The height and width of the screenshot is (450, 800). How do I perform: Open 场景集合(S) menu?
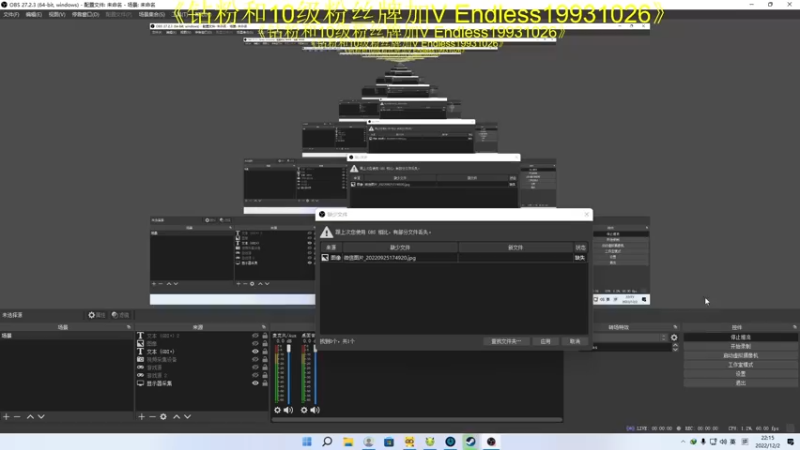pyautogui.click(x=152, y=15)
